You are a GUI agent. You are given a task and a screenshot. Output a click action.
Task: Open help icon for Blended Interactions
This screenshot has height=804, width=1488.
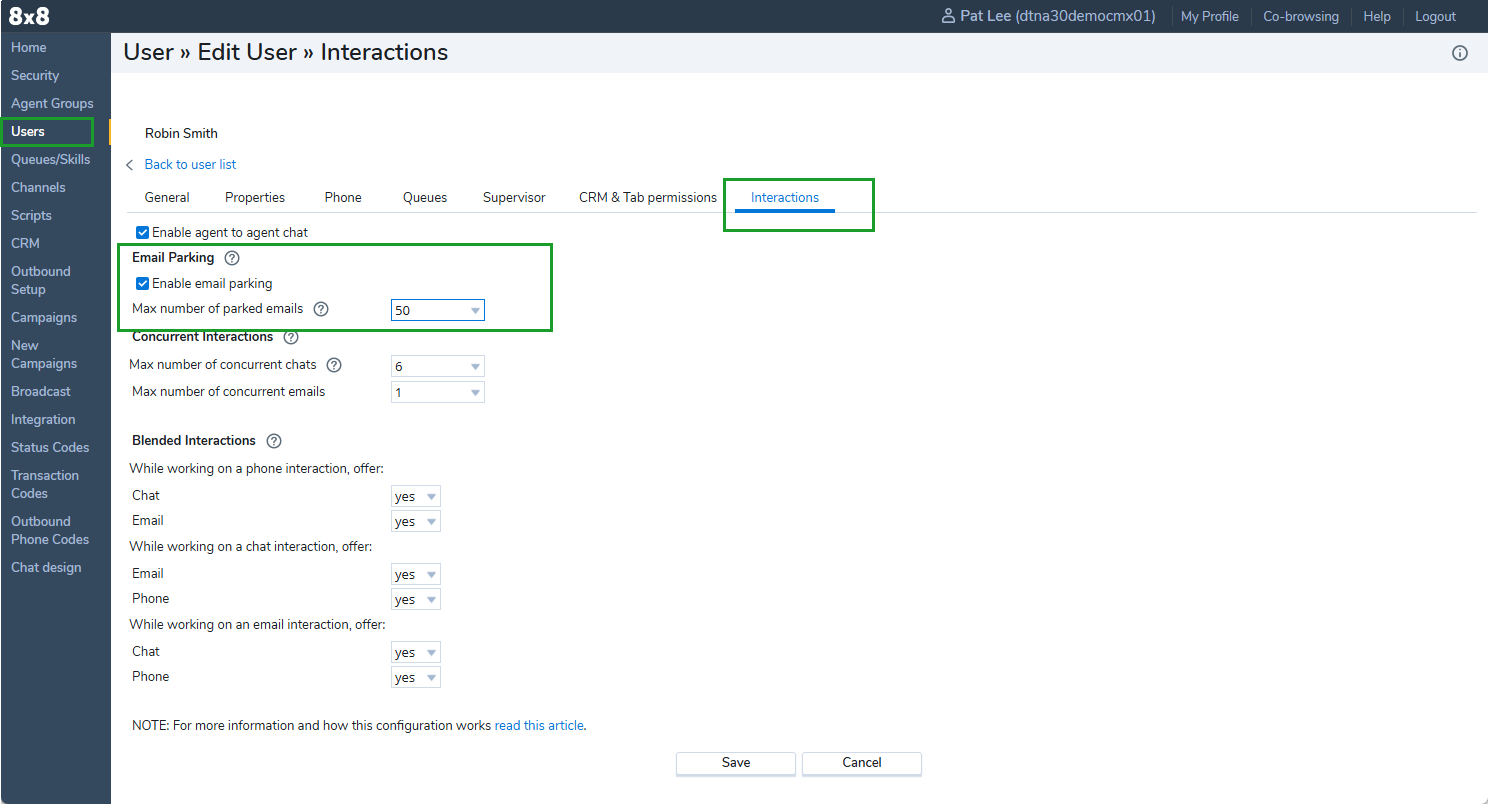pyautogui.click(x=274, y=441)
